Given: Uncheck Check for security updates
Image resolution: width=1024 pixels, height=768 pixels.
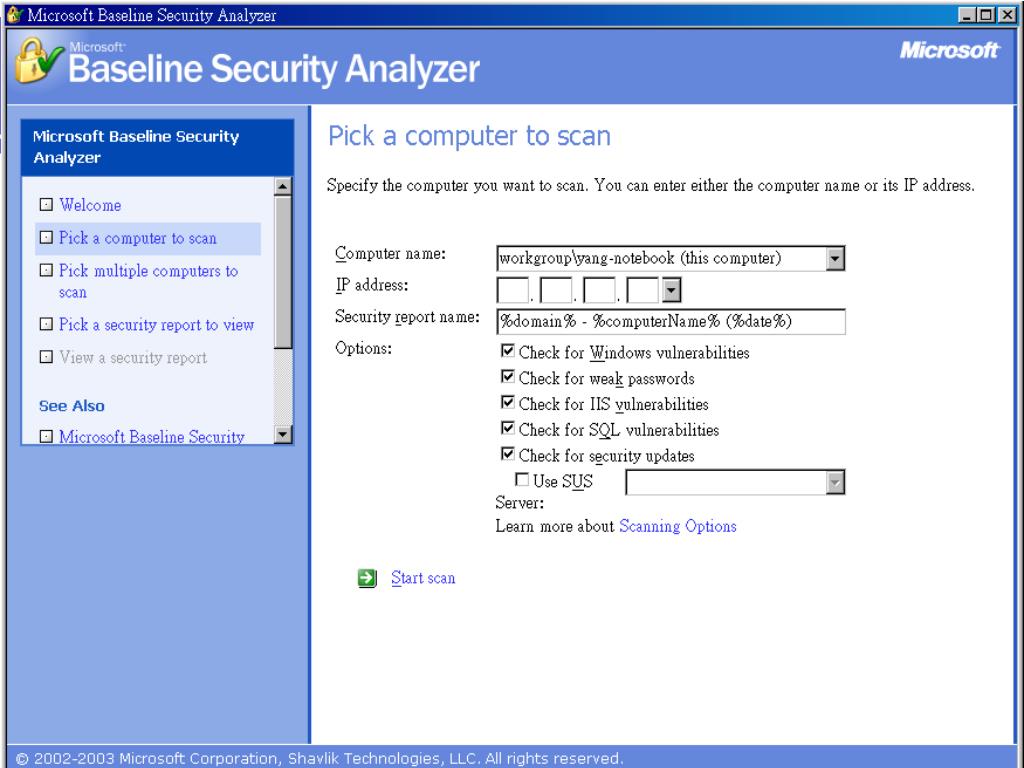Looking at the screenshot, I should coord(507,454).
